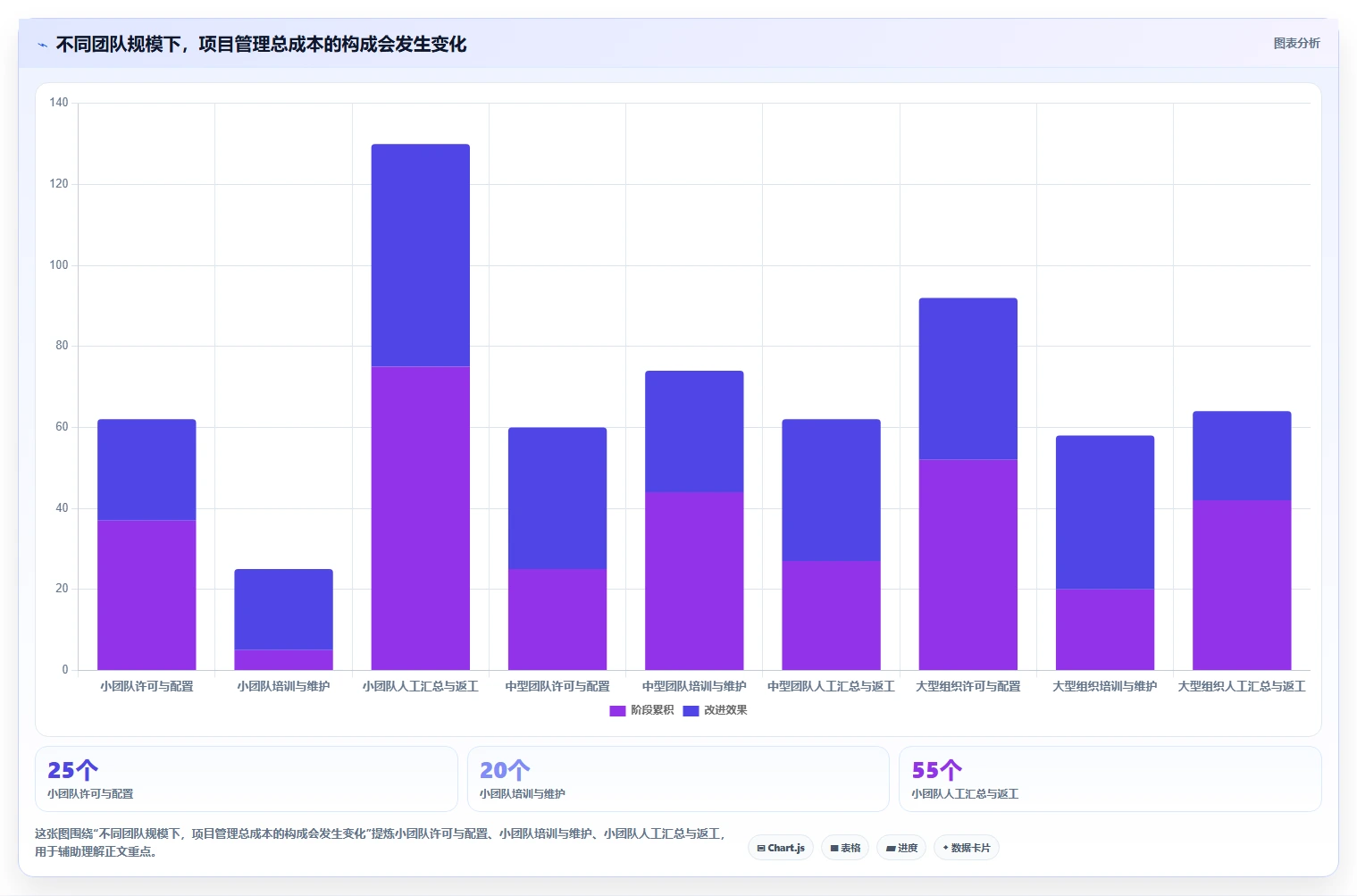Click purple segment of 小团队人工汇总与返工 bar
The width and height of the screenshot is (1357, 896).
[x=421, y=518]
